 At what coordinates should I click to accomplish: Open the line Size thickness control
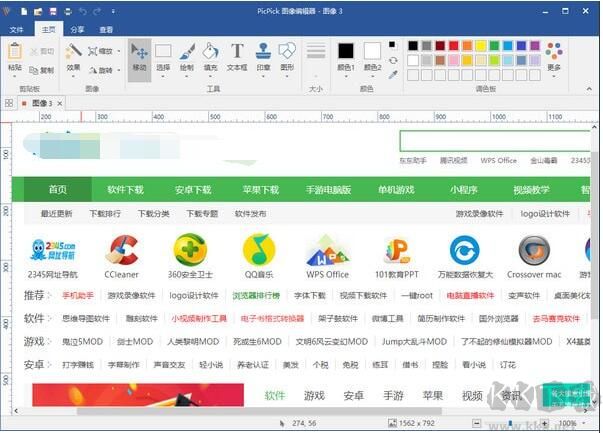pos(316,51)
